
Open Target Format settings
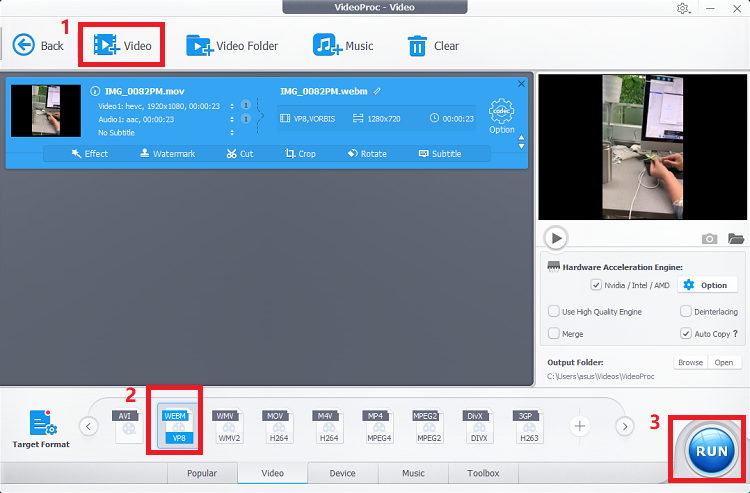point(41,429)
